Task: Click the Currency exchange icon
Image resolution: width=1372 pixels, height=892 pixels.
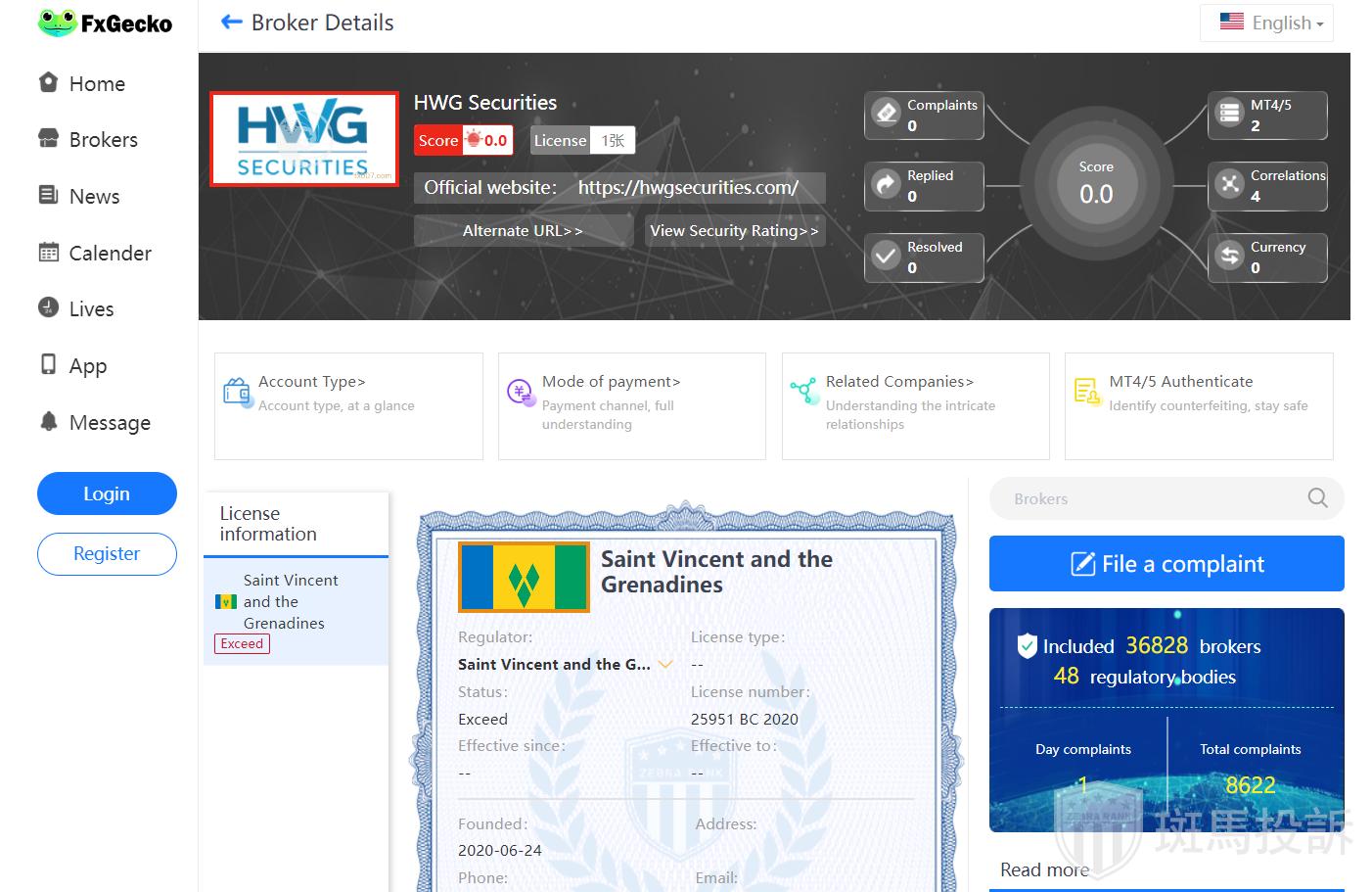Action: [1229, 257]
